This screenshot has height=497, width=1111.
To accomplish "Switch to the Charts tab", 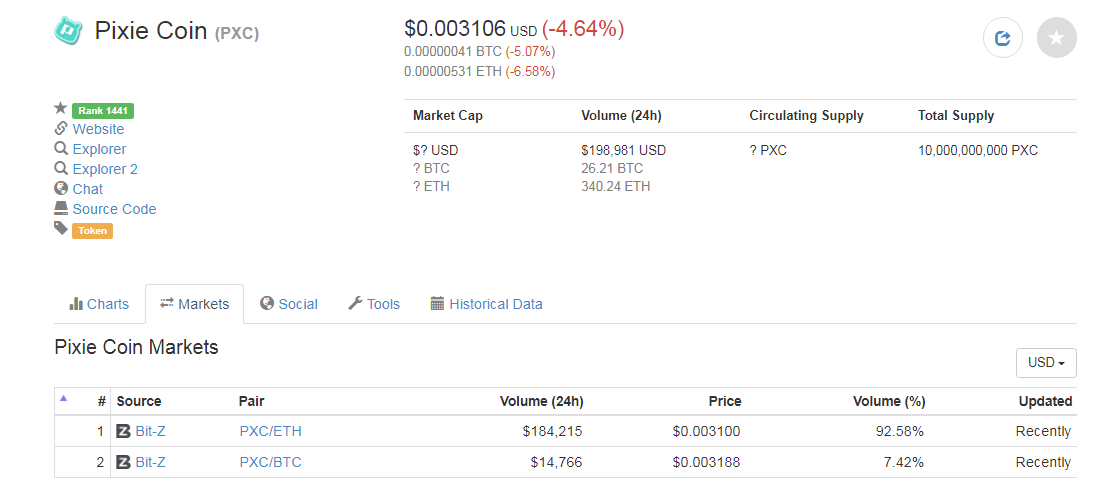I will tap(99, 304).
